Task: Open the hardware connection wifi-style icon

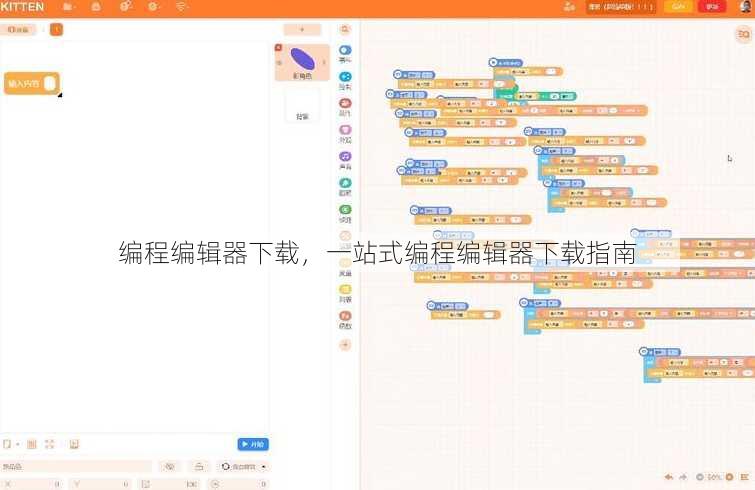Action: click(181, 7)
